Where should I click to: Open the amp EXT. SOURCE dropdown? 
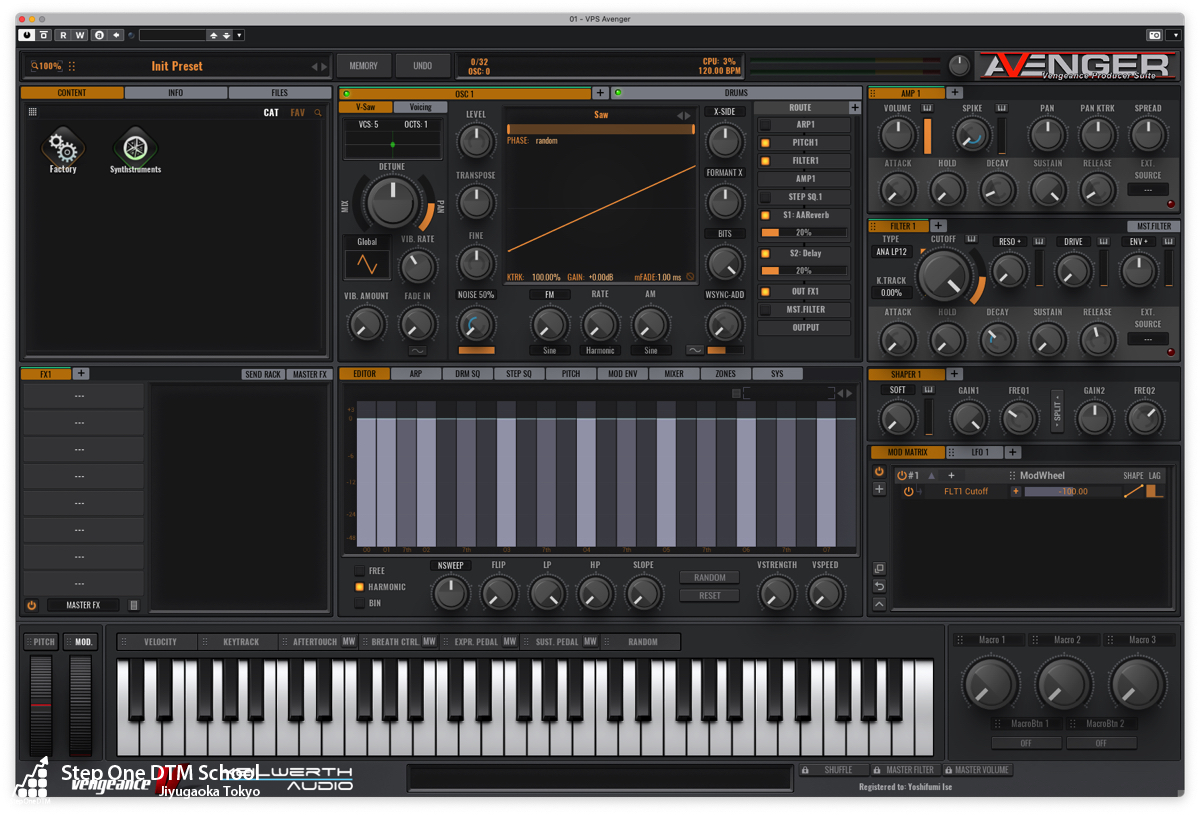pos(1148,189)
